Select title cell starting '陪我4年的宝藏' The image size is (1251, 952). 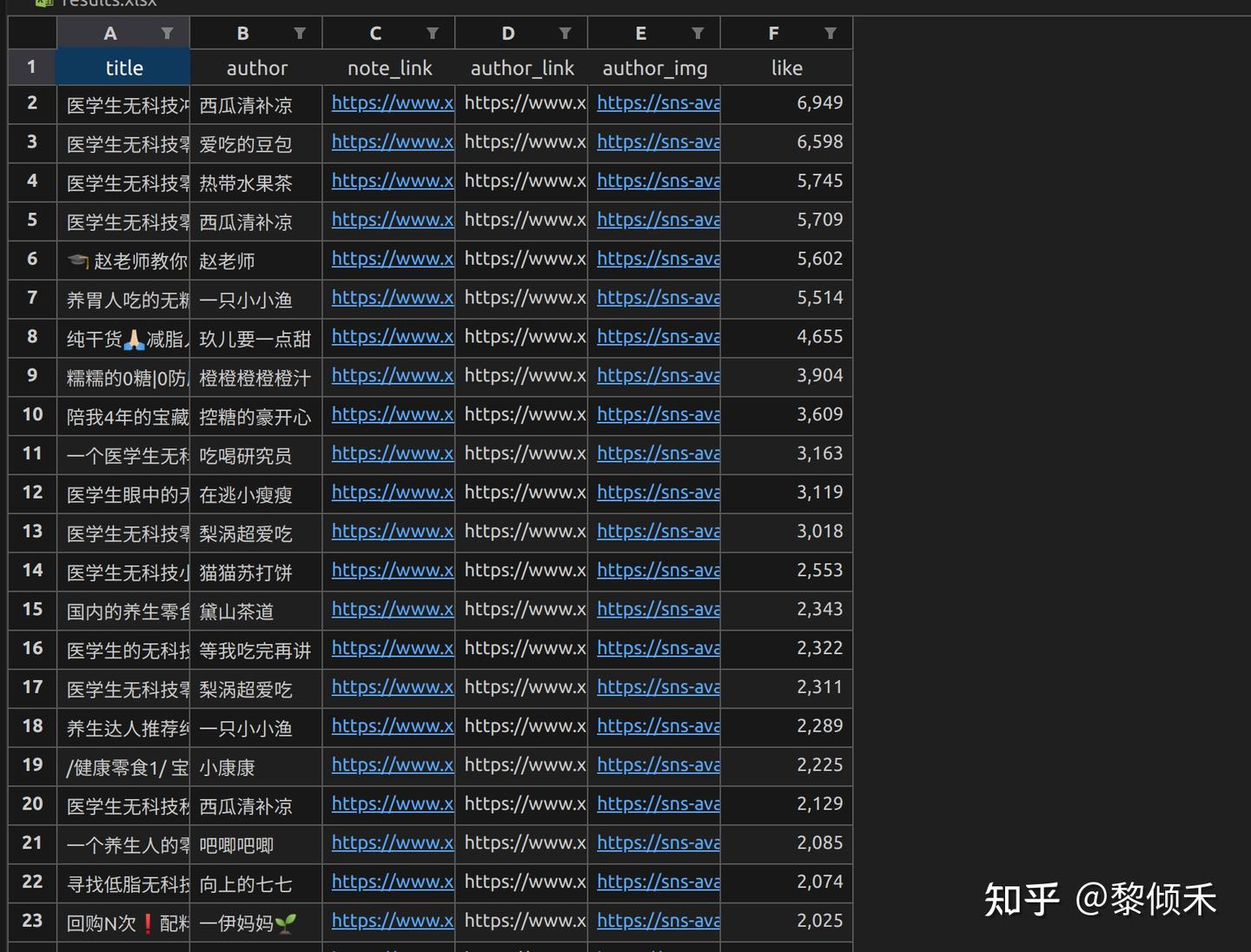(123, 415)
